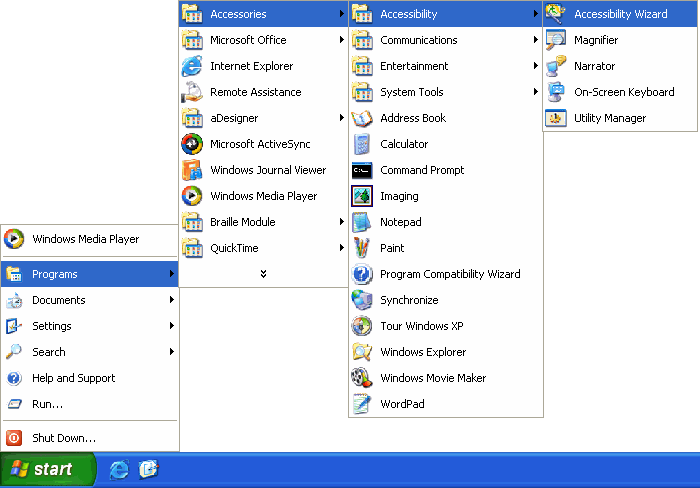The height and width of the screenshot is (488, 700).
Task: Click the Paint icon
Action: (x=362, y=248)
